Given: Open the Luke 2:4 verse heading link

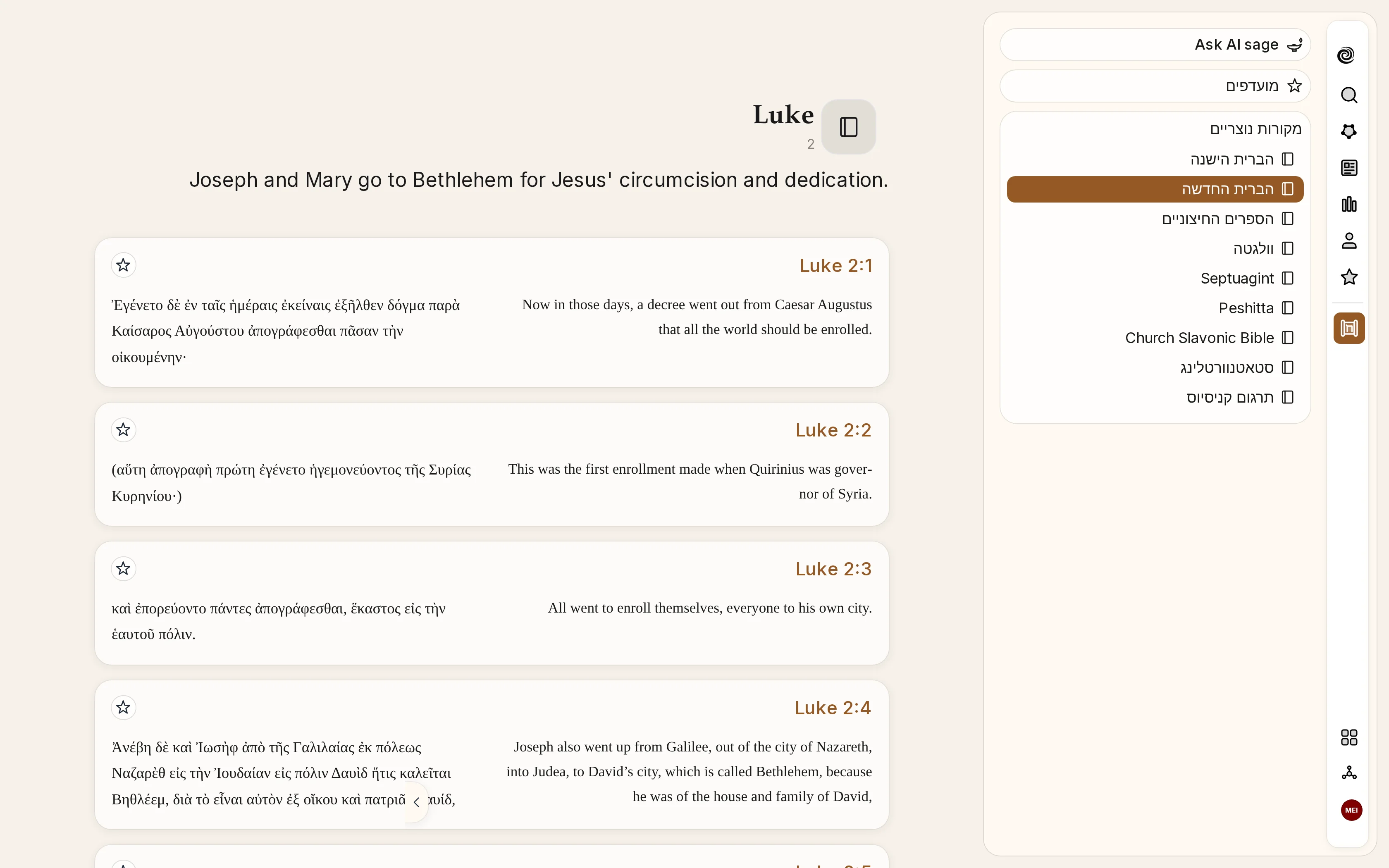Looking at the screenshot, I should 833,708.
